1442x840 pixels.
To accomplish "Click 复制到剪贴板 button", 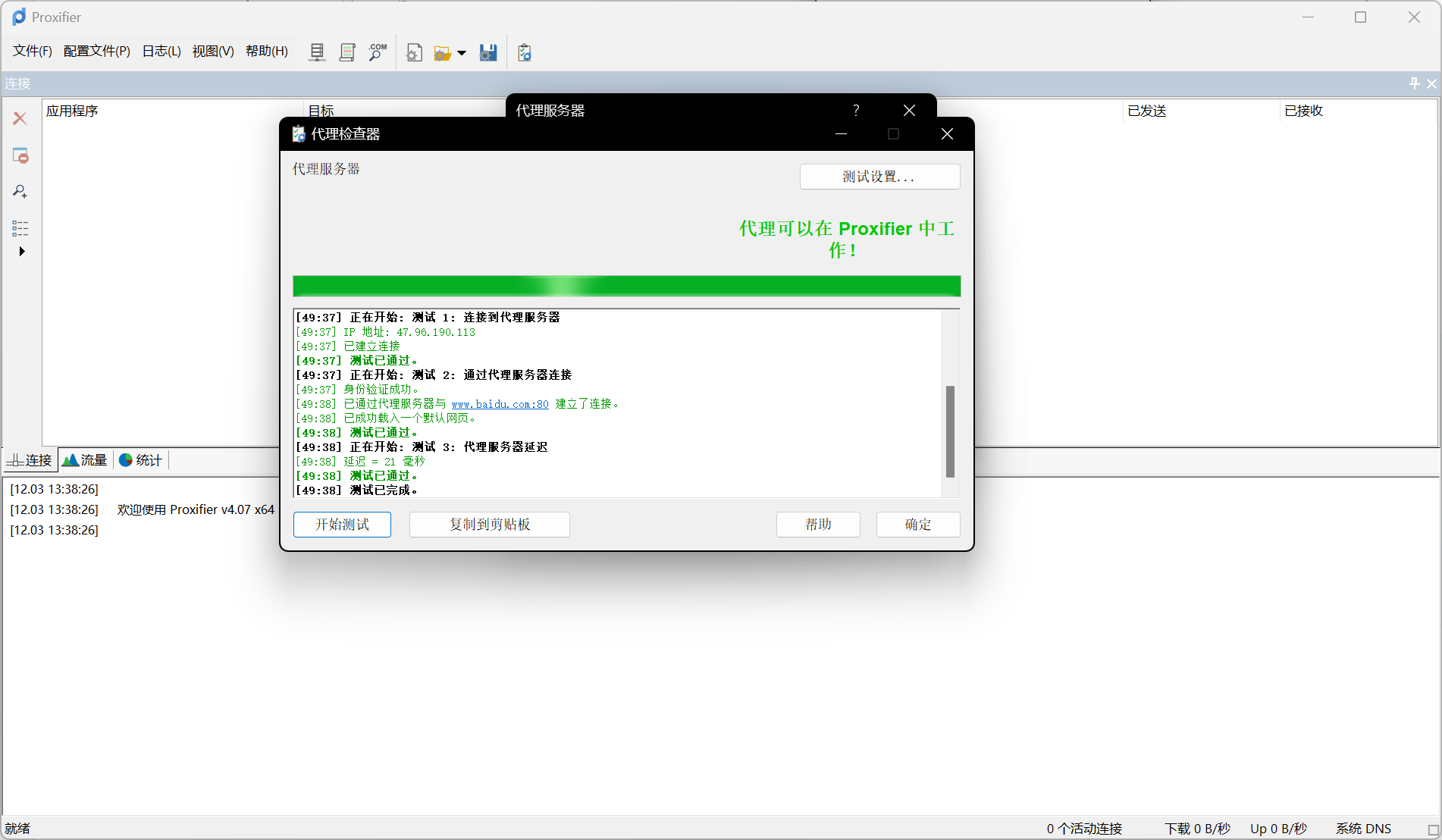I will (490, 525).
